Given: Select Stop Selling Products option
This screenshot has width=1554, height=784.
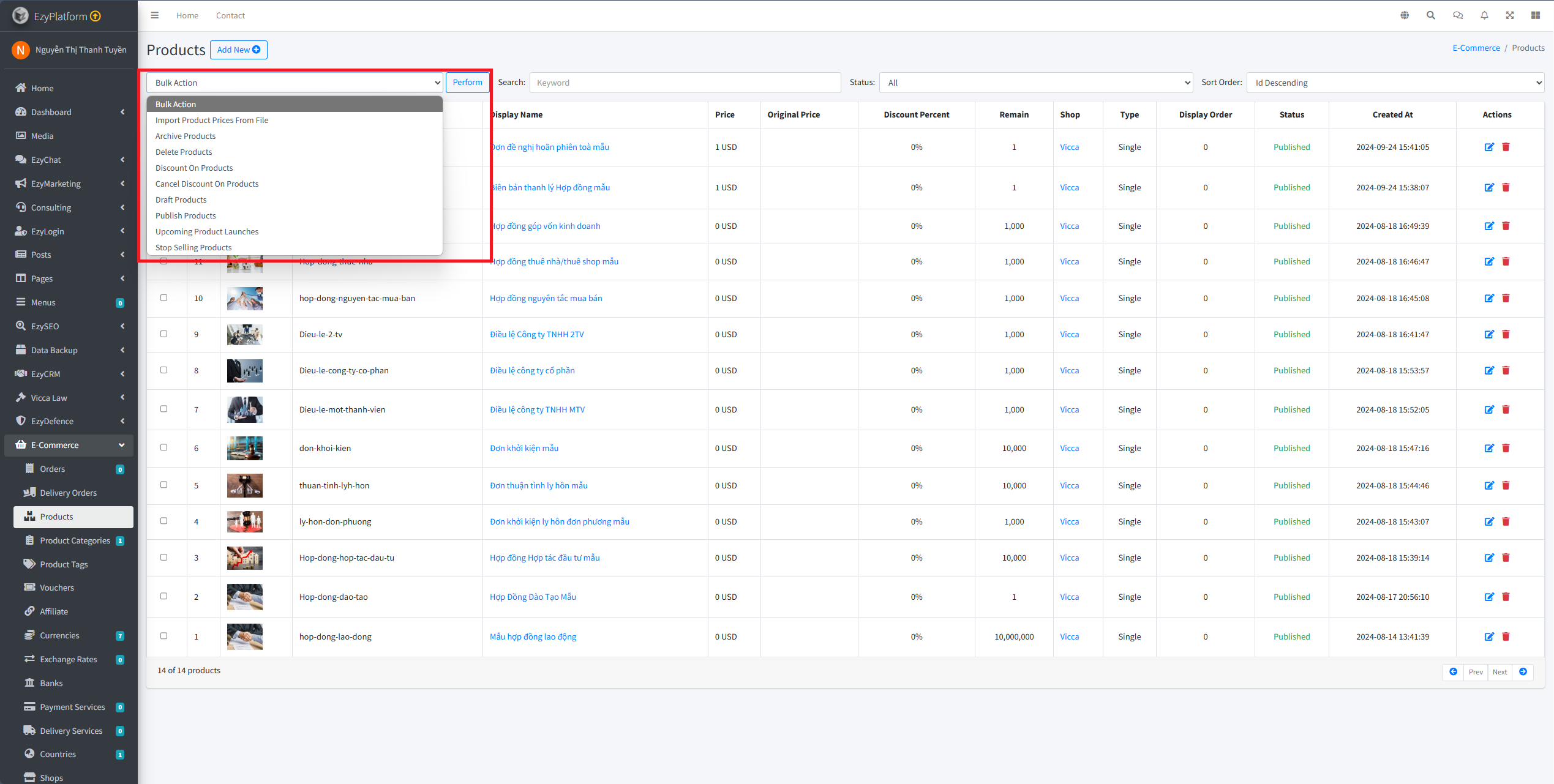Looking at the screenshot, I should [193, 247].
